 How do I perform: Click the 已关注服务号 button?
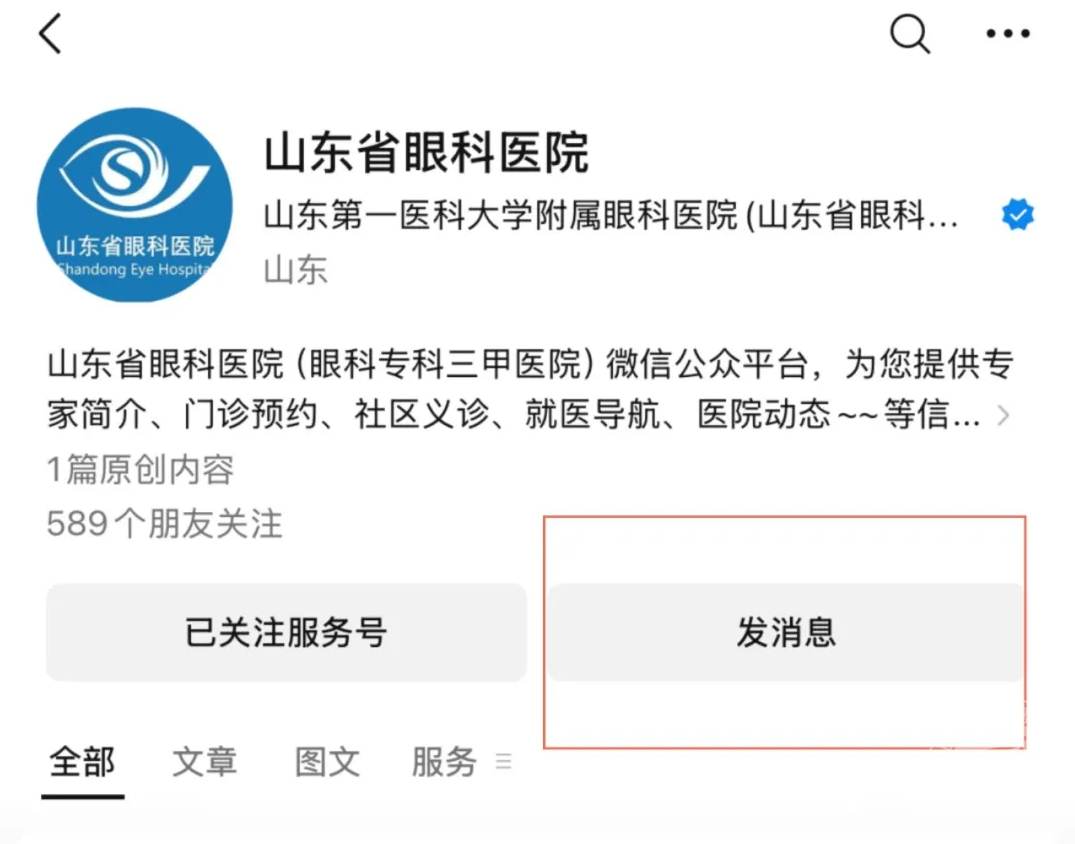[x=286, y=632]
